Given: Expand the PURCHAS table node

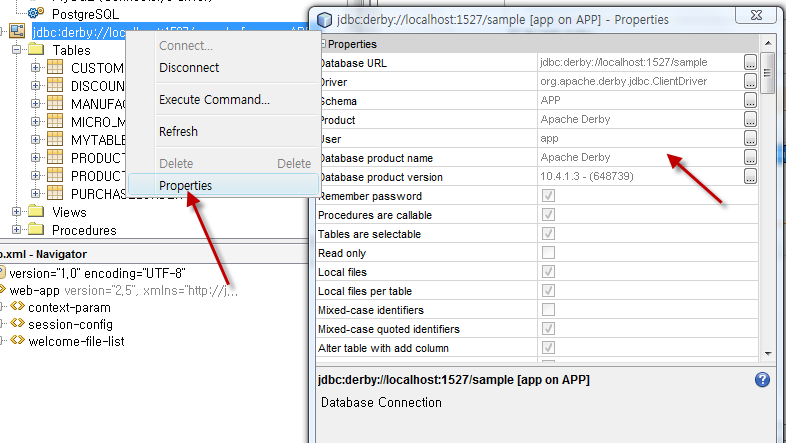Looking at the screenshot, I should tap(35, 193).
